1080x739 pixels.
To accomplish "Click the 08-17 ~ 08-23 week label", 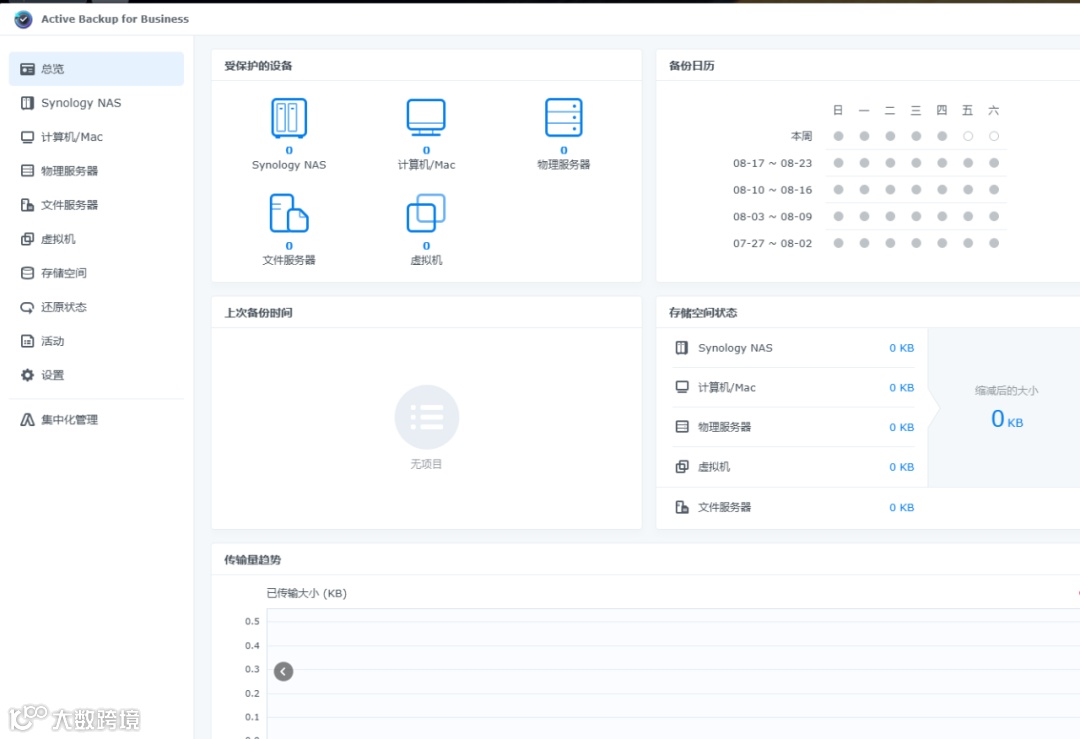I will click(772, 163).
